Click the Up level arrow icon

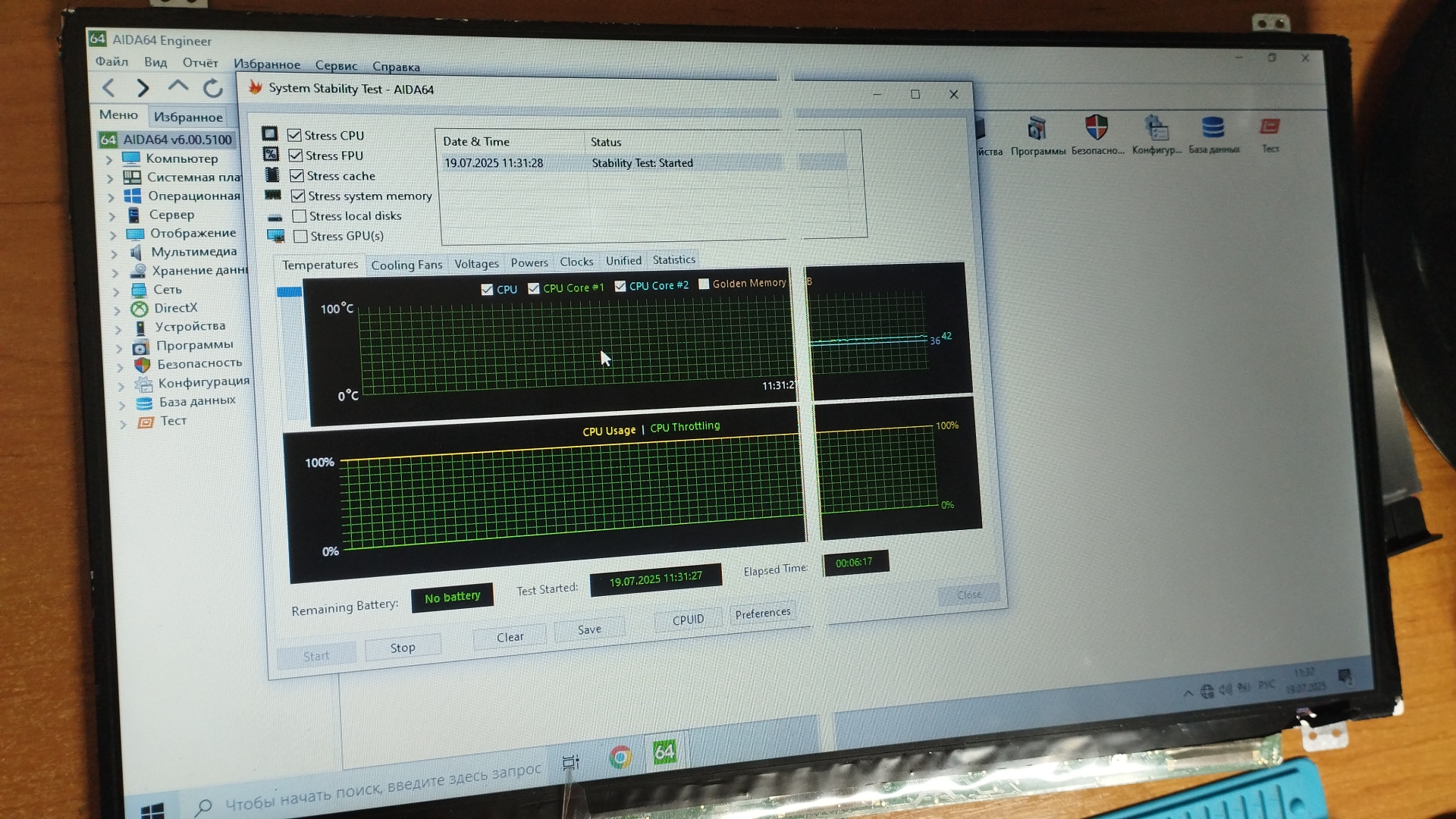pos(178,86)
